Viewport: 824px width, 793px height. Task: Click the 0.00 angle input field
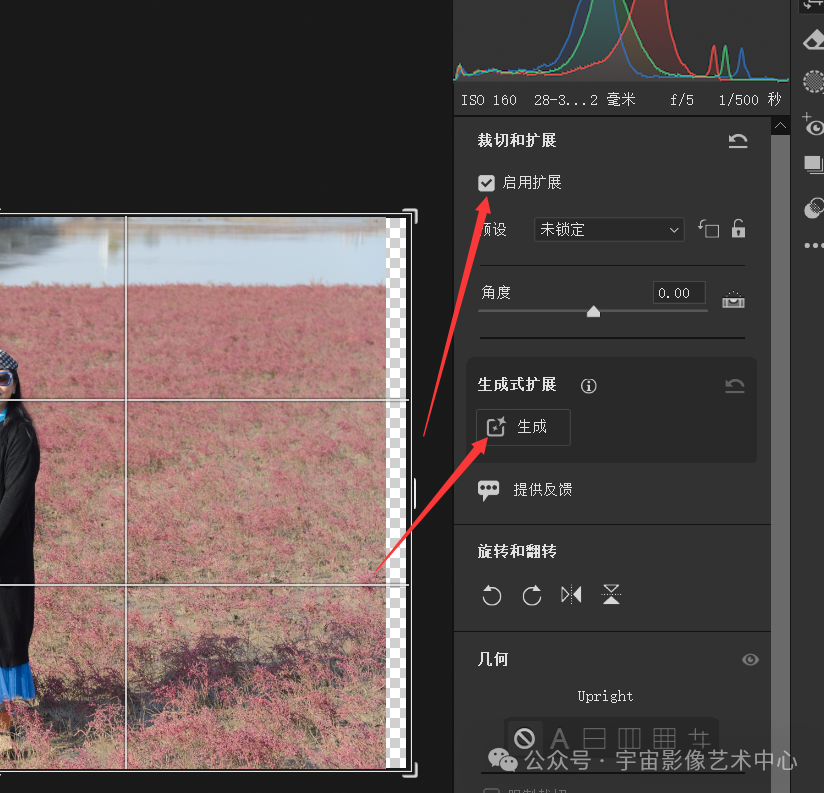pyautogui.click(x=678, y=292)
